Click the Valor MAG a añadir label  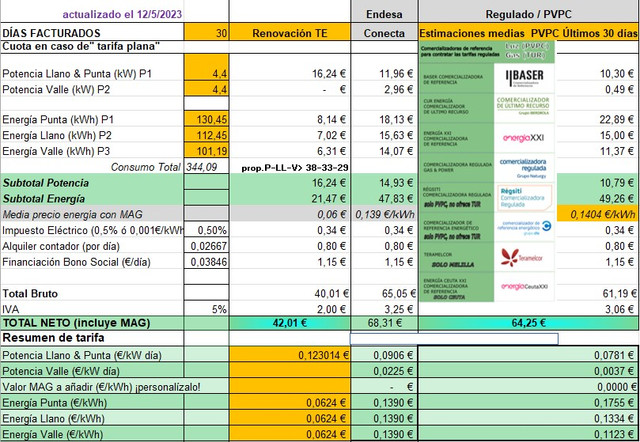101,386
